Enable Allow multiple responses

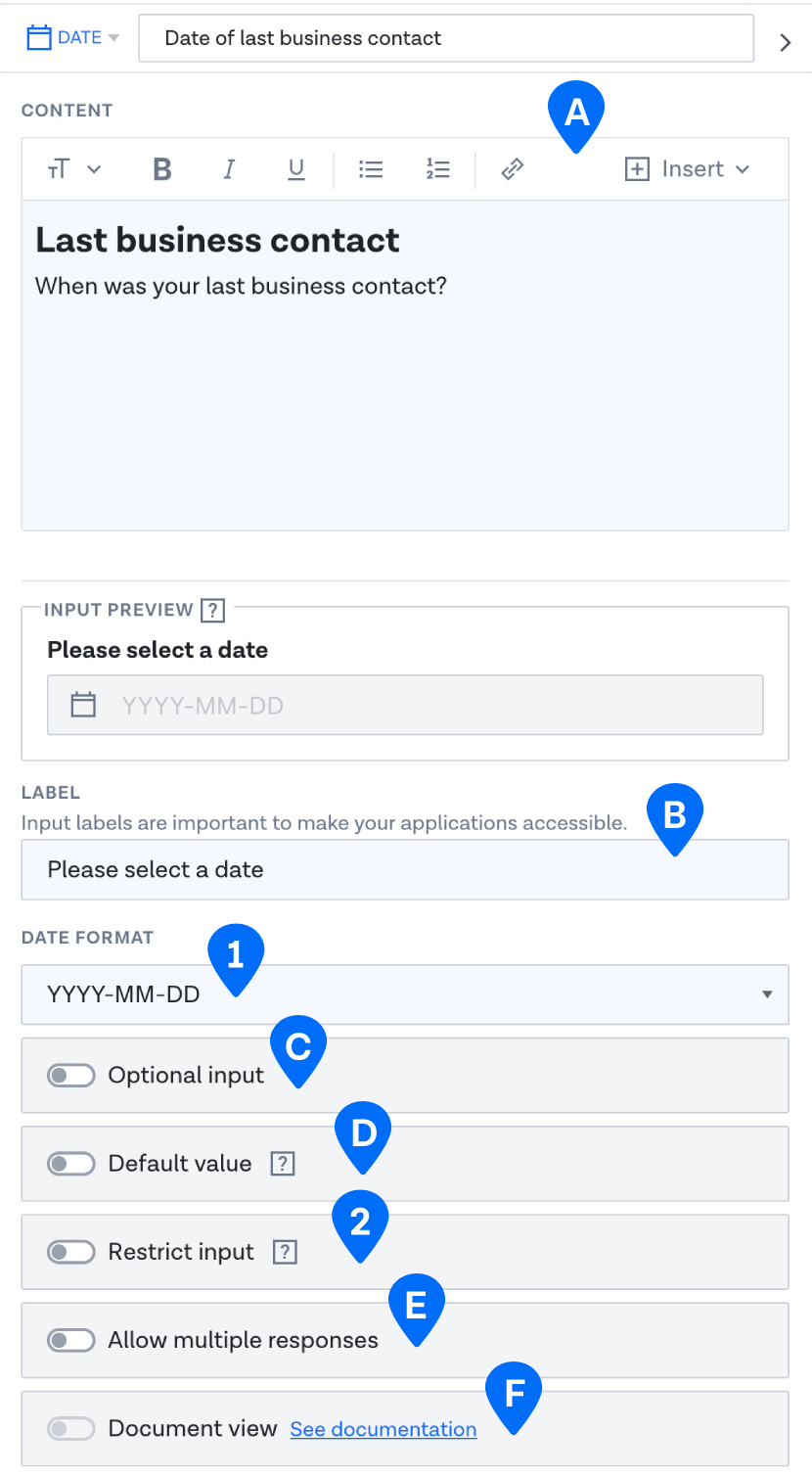pyautogui.click(x=70, y=1339)
